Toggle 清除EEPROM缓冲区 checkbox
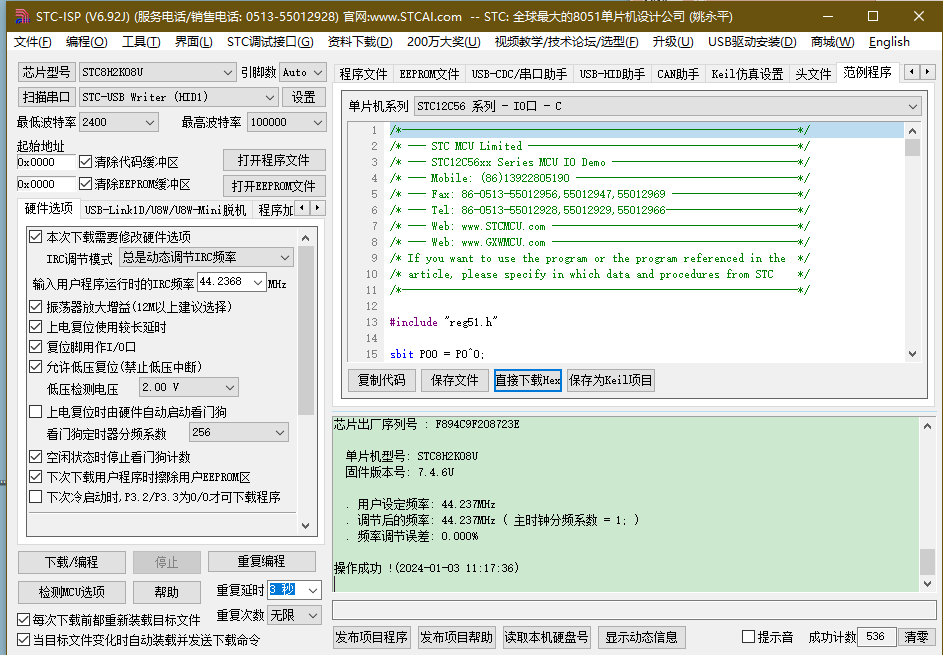The width and height of the screenshot is (943, 655). pos(85,184)
